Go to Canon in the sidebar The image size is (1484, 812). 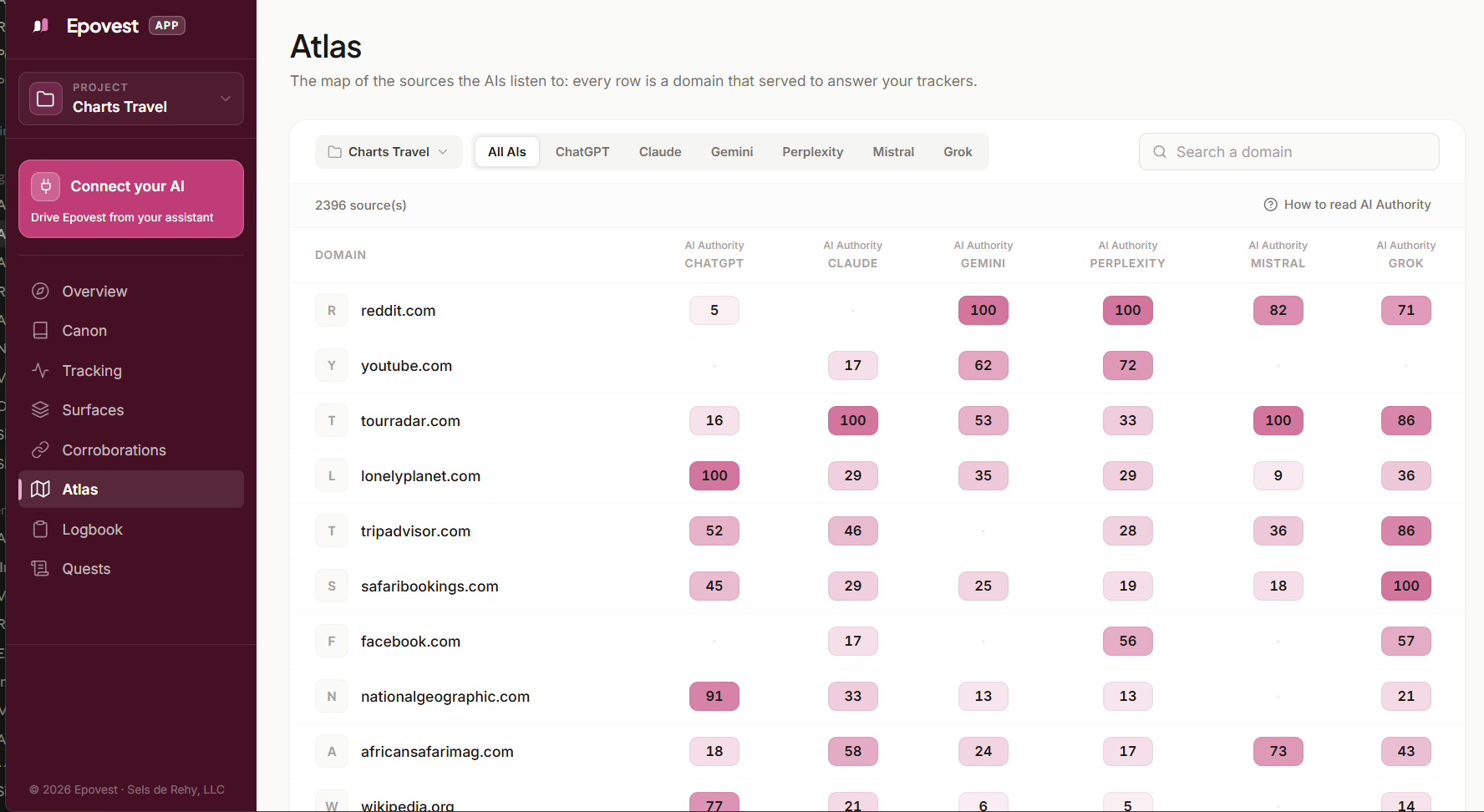point(131,330)
